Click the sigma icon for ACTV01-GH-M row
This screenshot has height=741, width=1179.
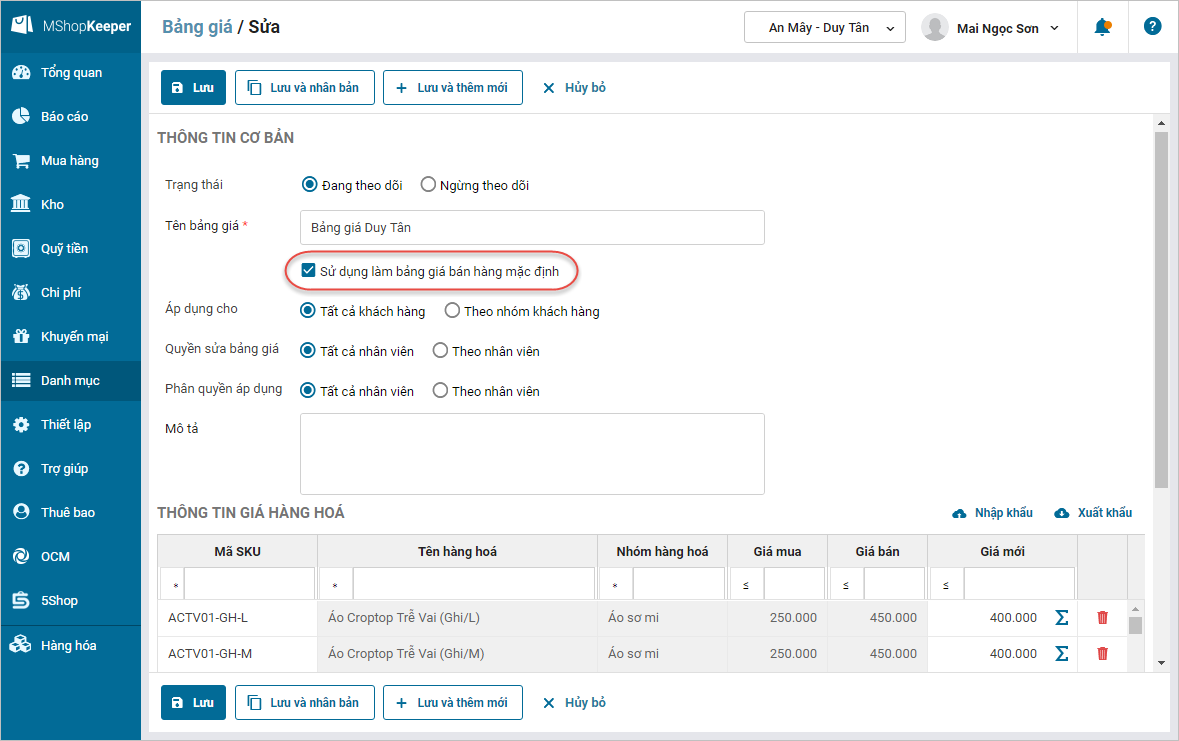(1062, 654)
